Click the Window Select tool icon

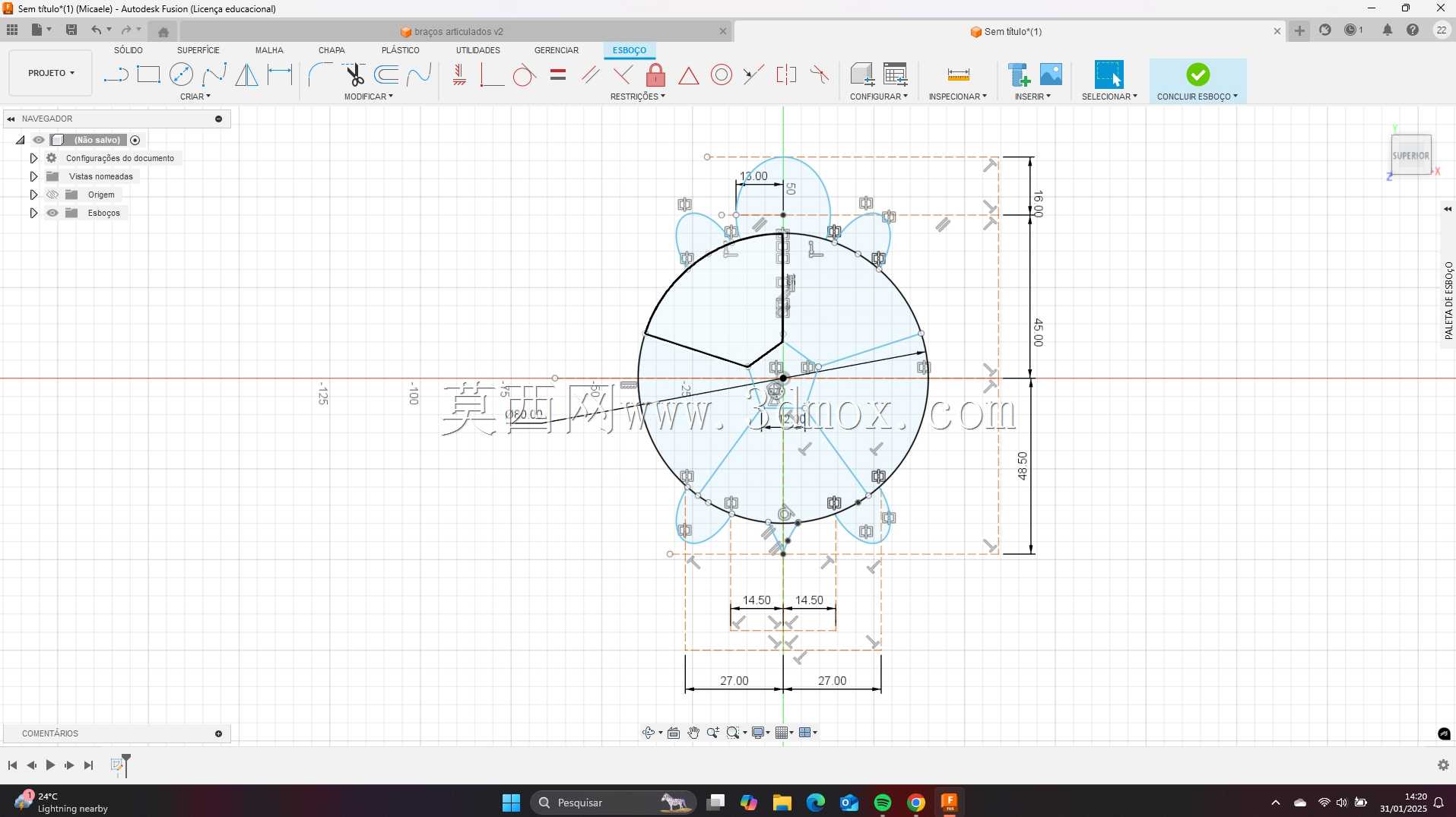click(1109, 74)
